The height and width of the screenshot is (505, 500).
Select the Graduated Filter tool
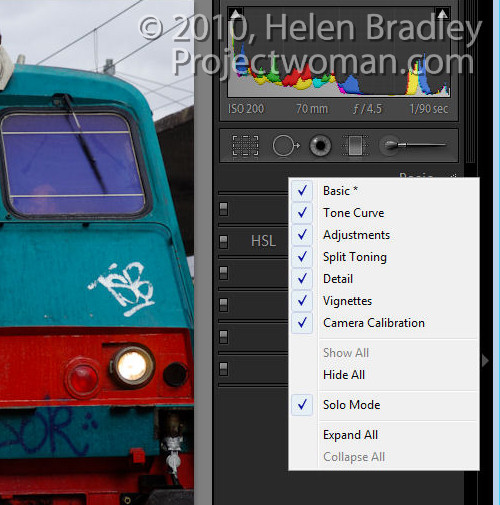coord(355,145)
